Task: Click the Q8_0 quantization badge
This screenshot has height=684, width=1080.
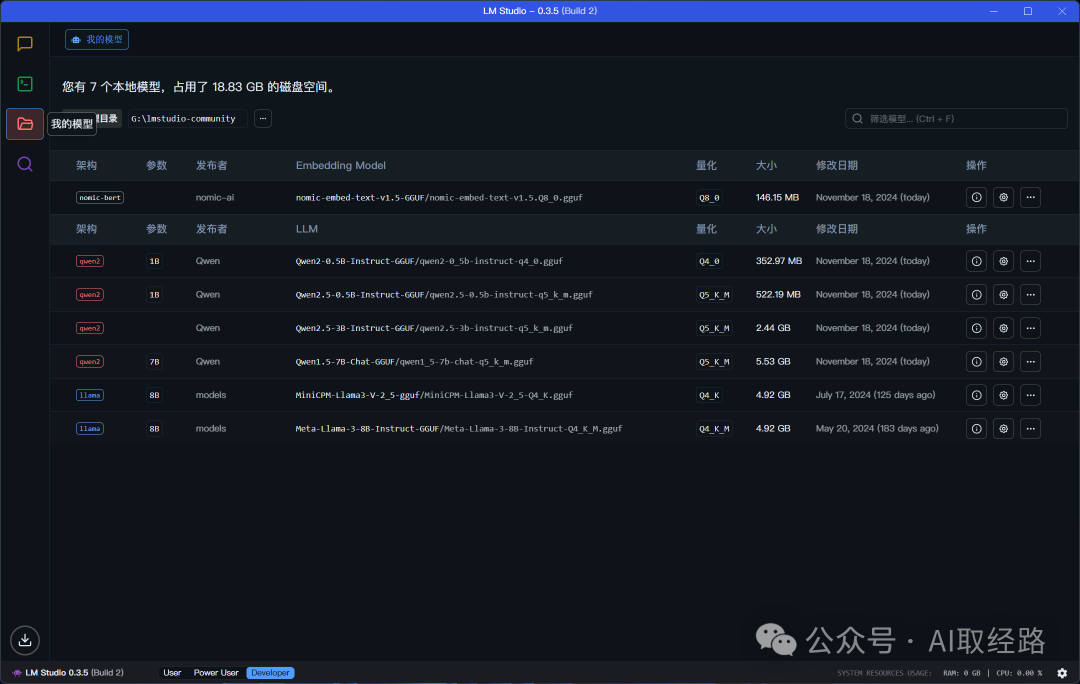Action: (709, 198)
